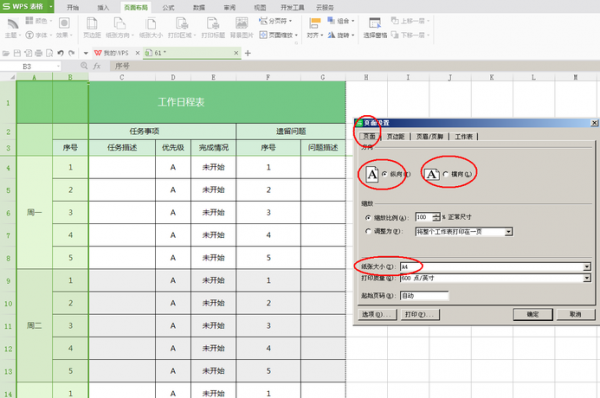Open 纸张方向 orientation tool in ribbon
600x398 pixels.
119,23
